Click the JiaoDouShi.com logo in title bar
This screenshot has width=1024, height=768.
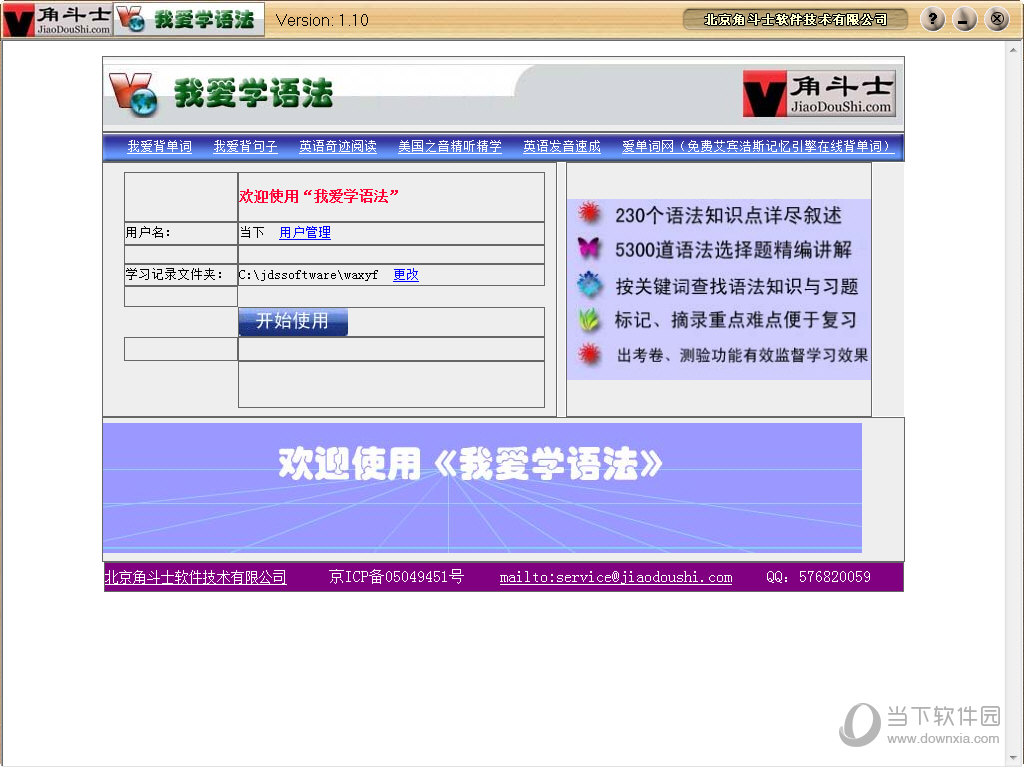[x=56, y=20]
